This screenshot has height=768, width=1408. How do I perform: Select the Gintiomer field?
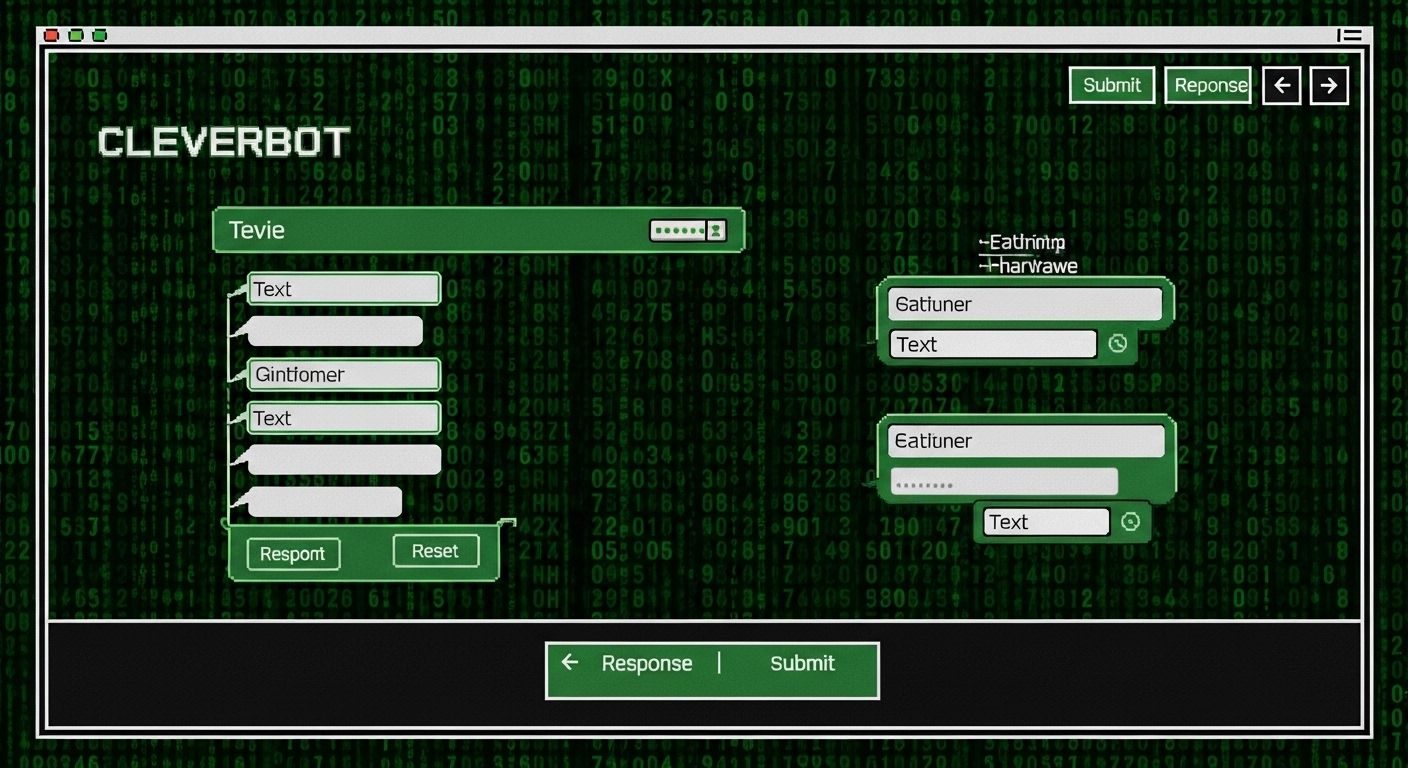(344, 375)
